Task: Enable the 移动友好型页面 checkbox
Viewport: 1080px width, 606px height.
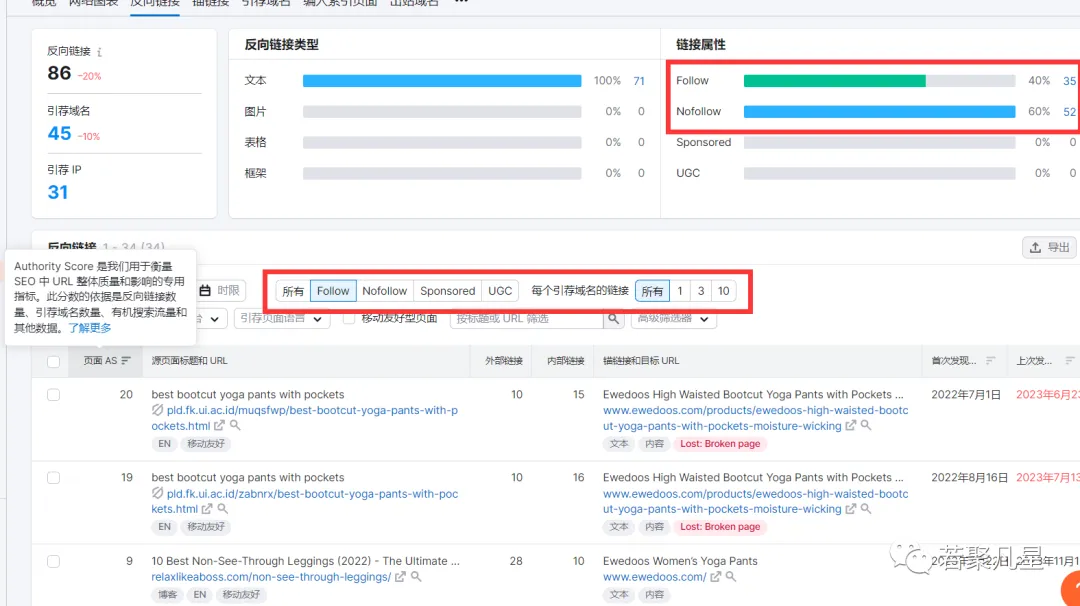Action: (x=349, y=318)
